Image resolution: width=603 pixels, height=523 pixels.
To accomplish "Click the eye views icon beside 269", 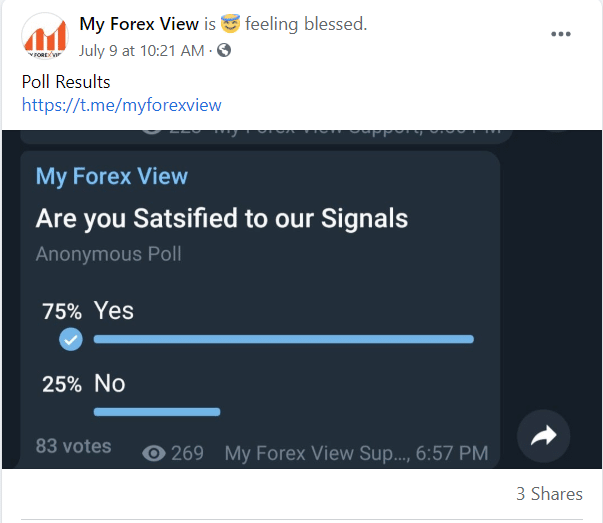I will coord(153,453).
